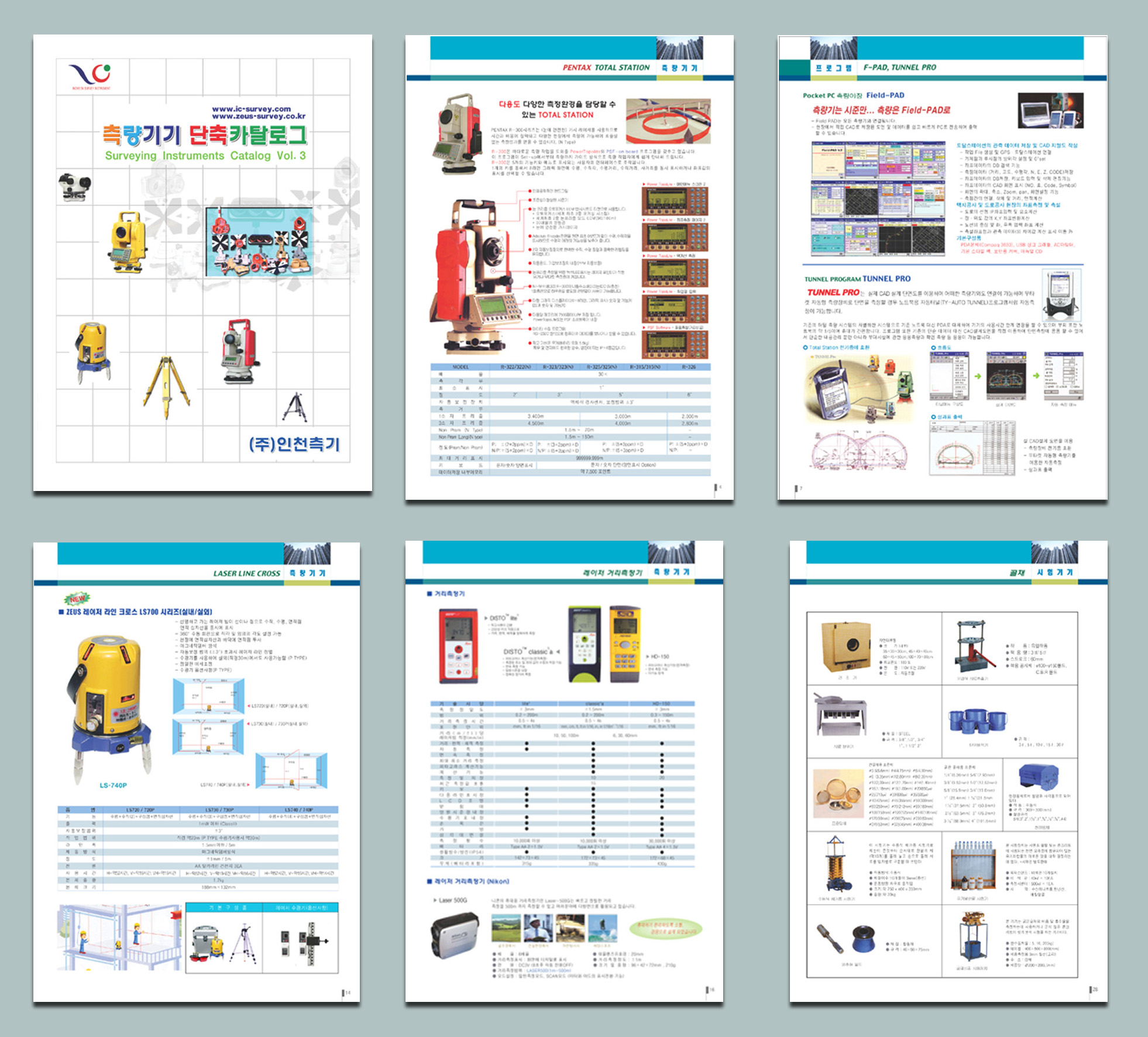Screen dimensions: 1148x1037
Task: Click the red DISTO lite distance meter
Action: [458, 646]
